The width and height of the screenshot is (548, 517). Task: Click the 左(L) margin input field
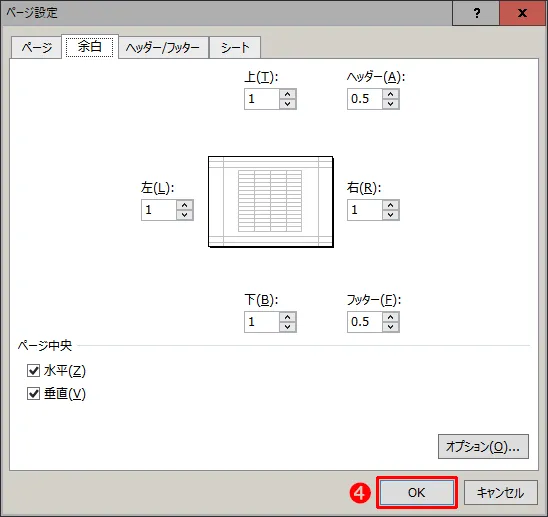pyautogui.click(x=159, y=210)
